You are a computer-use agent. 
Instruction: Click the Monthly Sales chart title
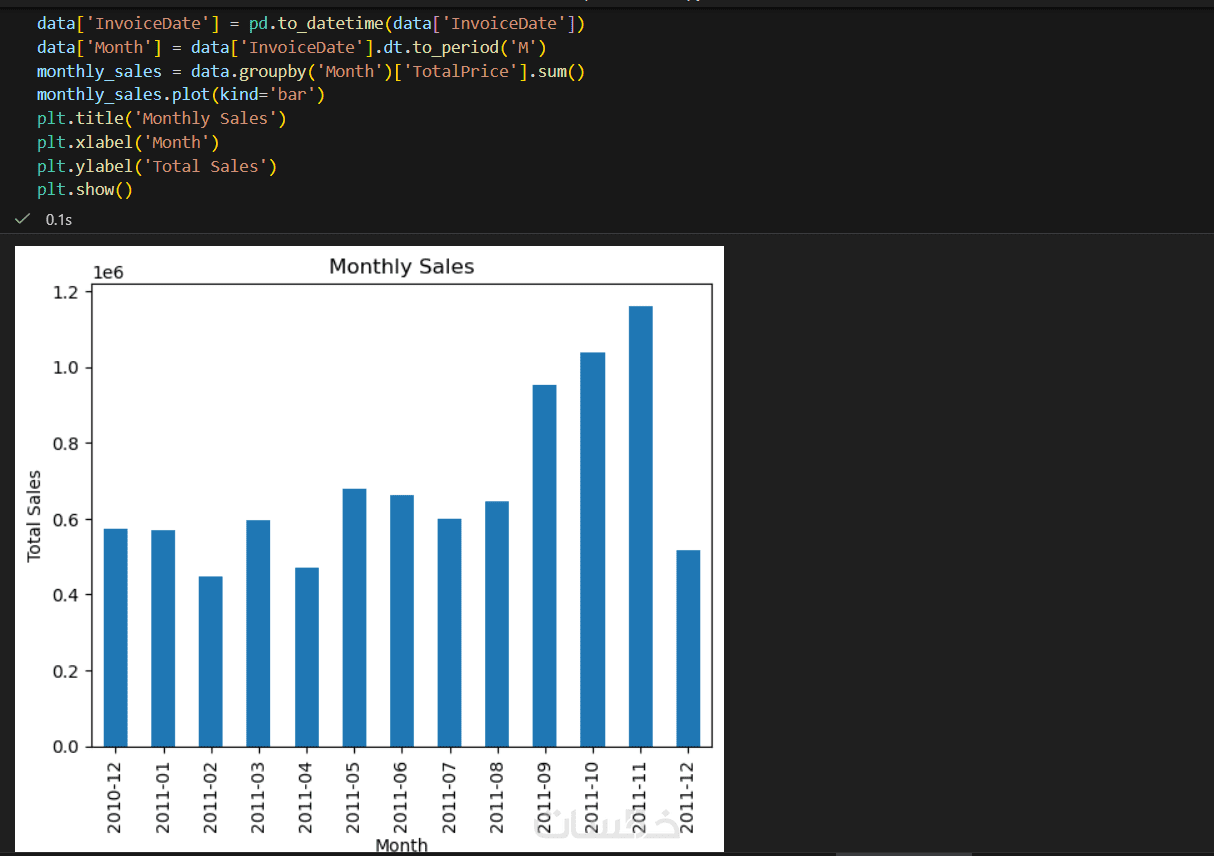402,267
